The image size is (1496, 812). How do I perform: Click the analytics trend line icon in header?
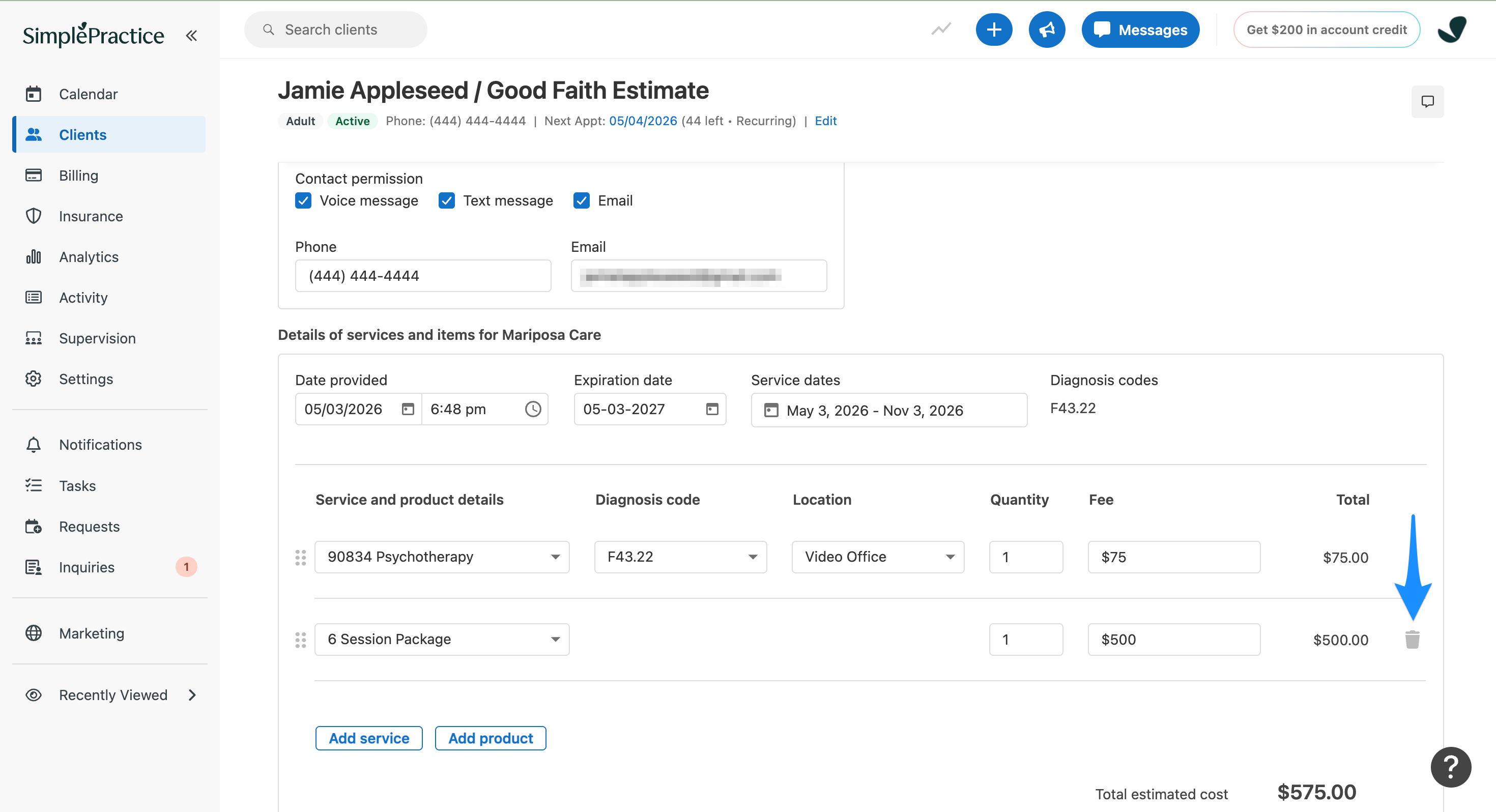click(941, 29)
